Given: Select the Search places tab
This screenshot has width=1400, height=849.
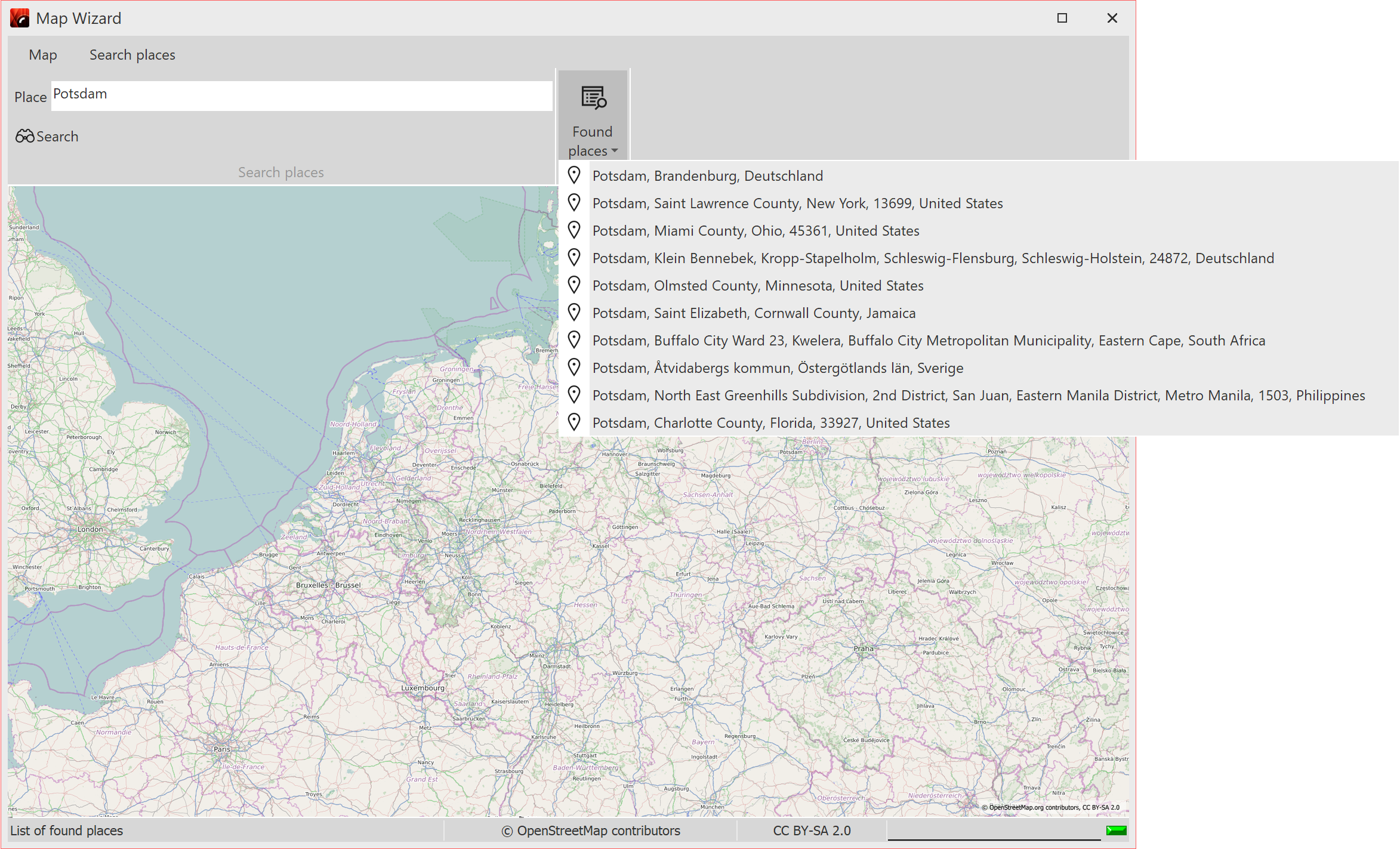Looking at the screenshot, I should click(132, 54).
